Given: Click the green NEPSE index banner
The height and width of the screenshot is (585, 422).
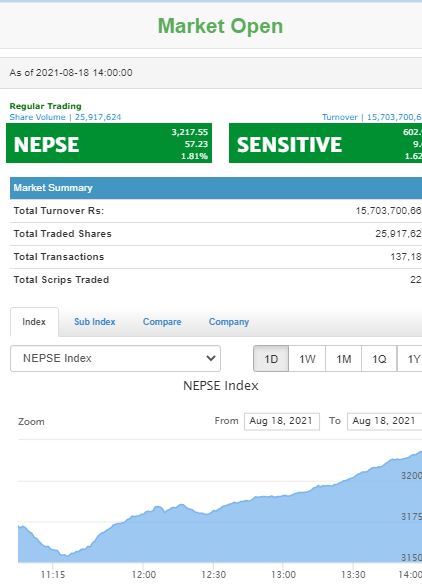Looking at the screenshot, I should click(x=109, y=143).
